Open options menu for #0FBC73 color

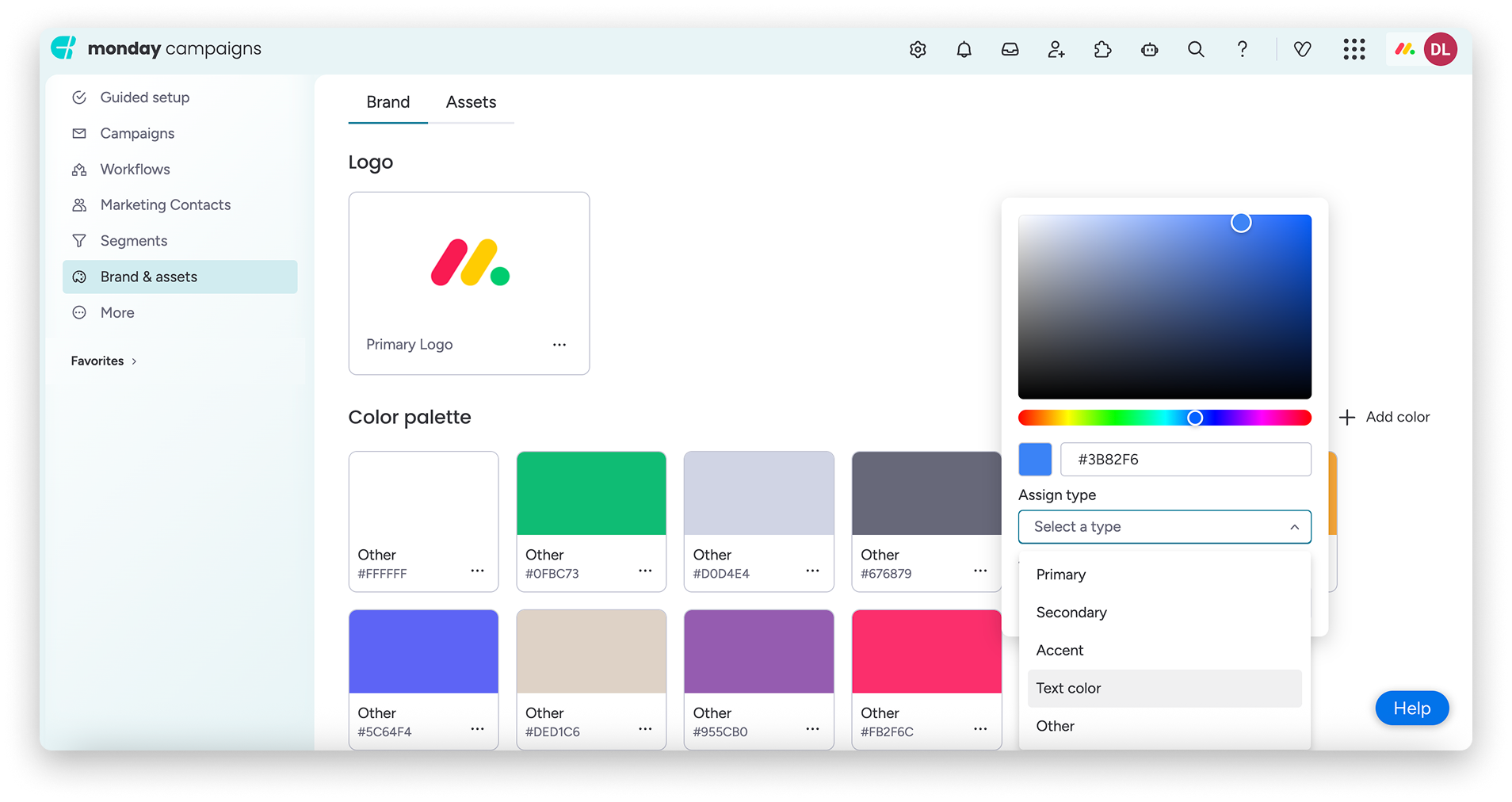coord(645,571)
